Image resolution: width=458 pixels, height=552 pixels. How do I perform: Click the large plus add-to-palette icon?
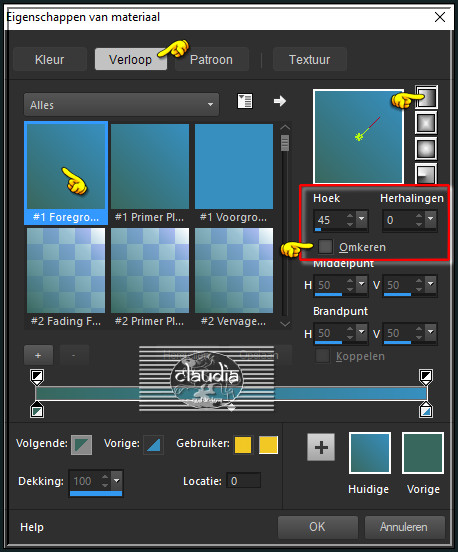(x=321, y=447)
